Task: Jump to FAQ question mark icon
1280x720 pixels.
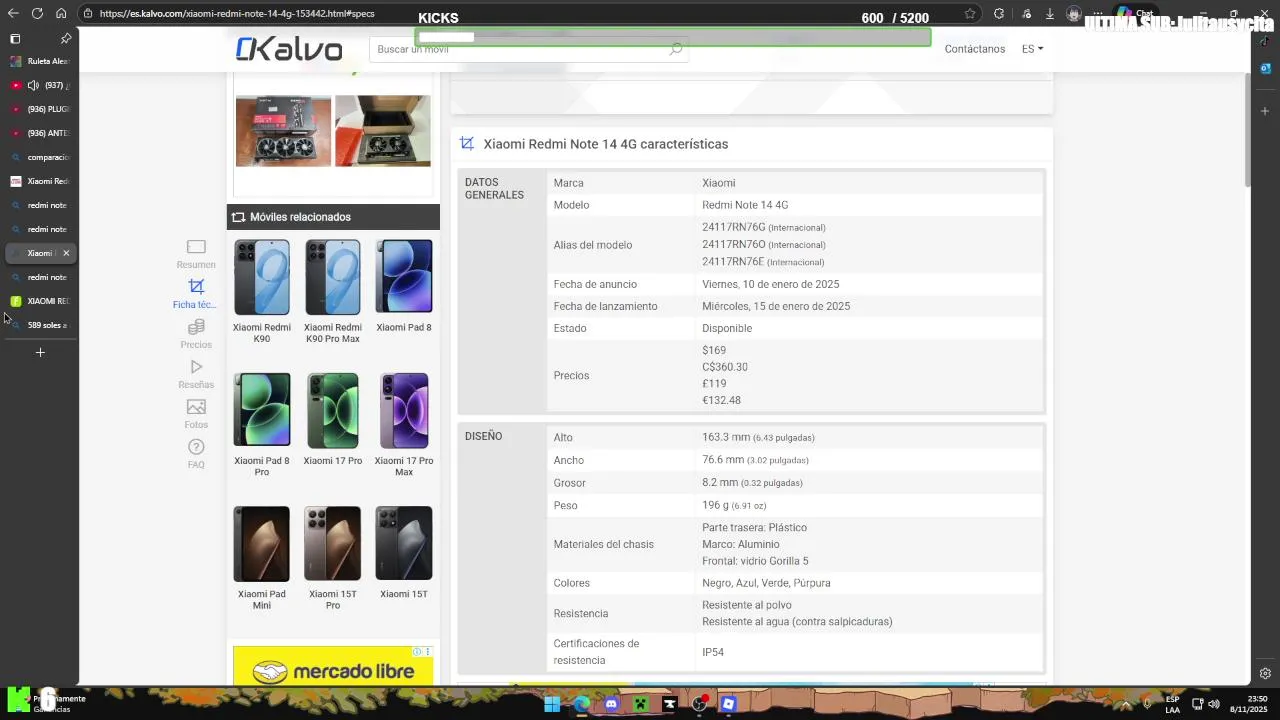Action: [196, 447]
